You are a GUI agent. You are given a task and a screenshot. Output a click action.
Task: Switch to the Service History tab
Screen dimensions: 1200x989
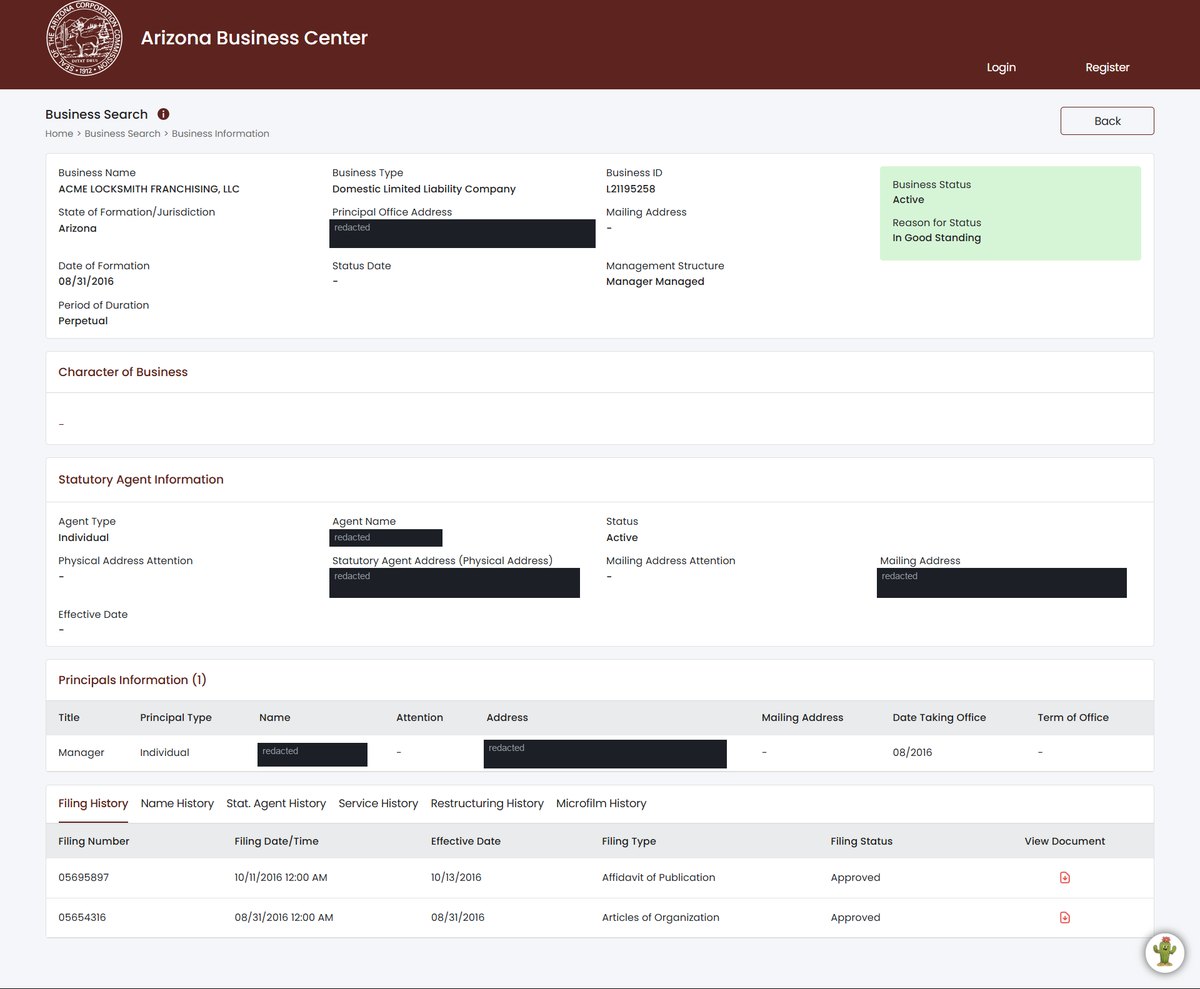(x=378, y=803)
